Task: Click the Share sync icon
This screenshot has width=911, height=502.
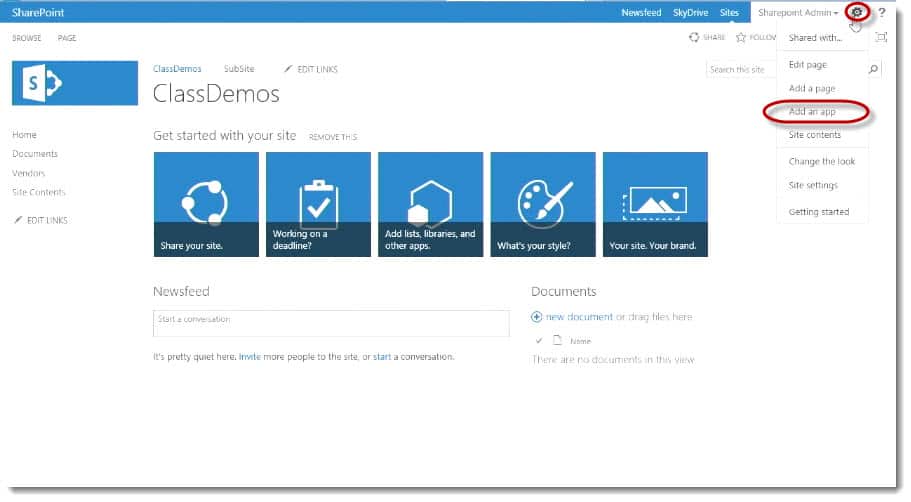Action: pos(694,37)
